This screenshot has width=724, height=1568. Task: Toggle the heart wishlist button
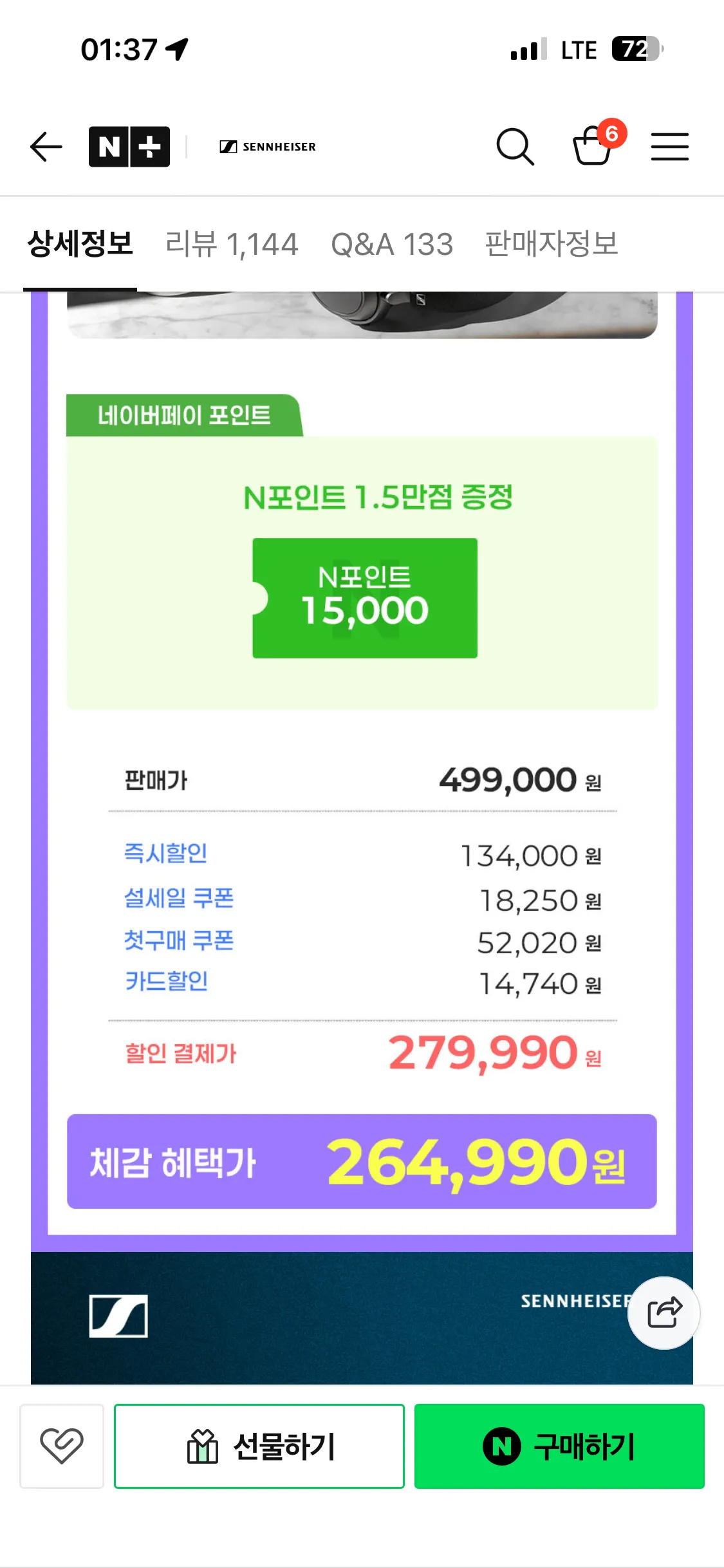(62, 1446)
